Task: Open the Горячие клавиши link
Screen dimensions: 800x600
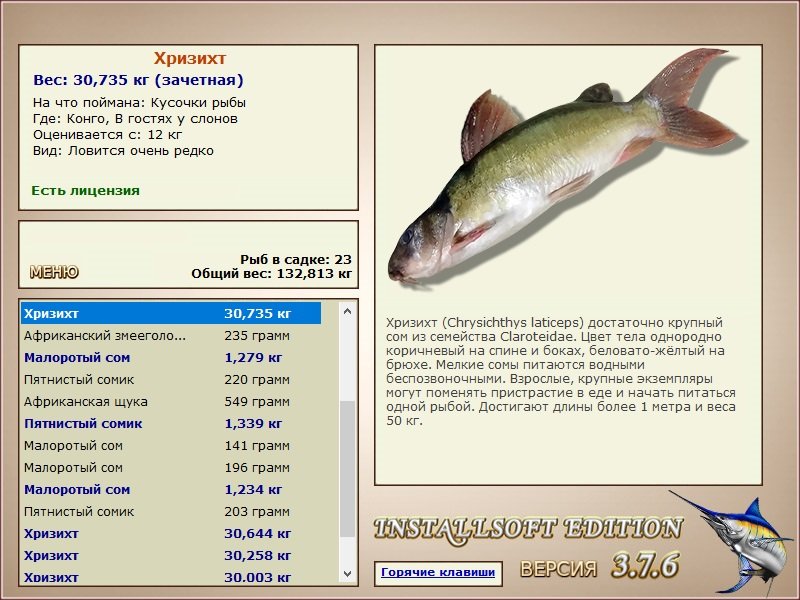Action: coord(438,572)
